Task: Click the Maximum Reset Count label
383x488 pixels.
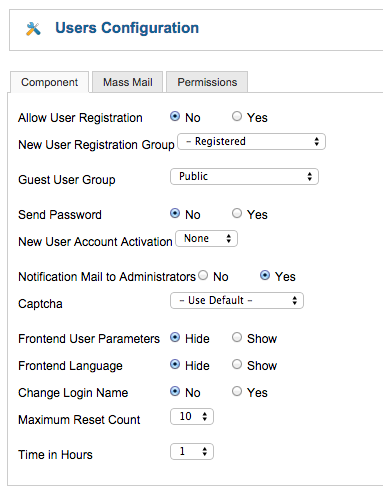Action: coord(79,420)
